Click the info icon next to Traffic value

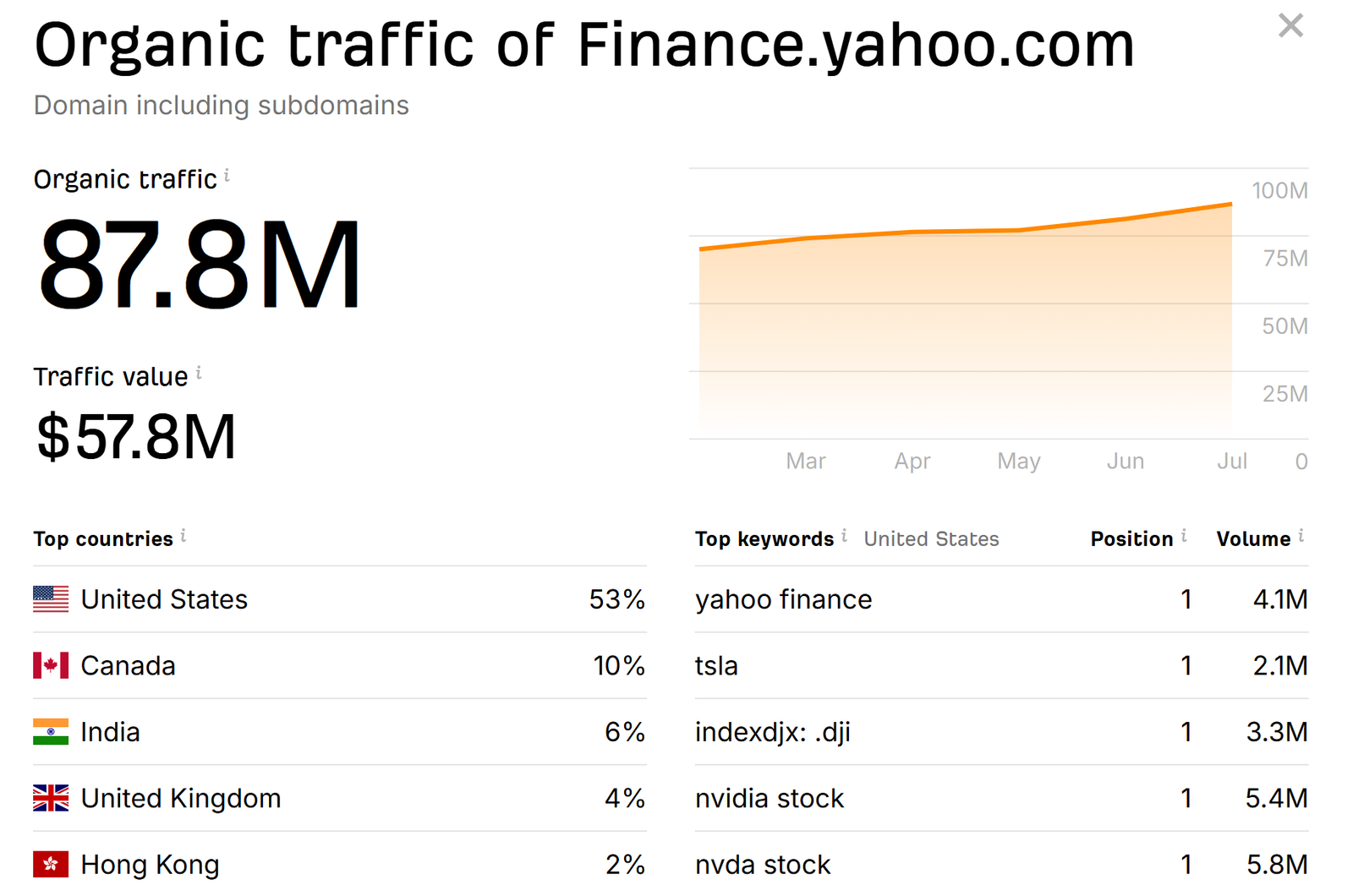[x=199, y=373]
